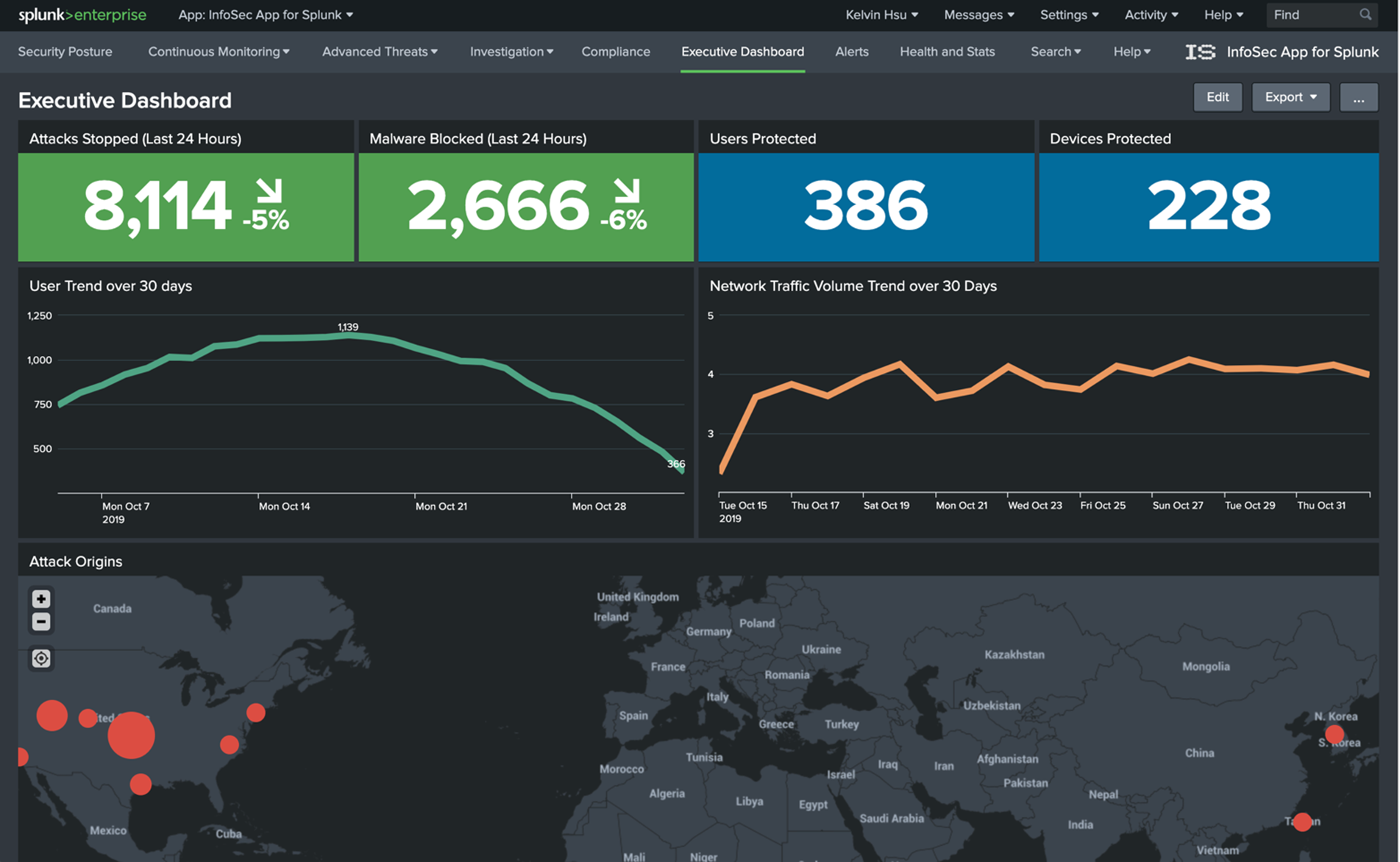Click the largest red attack bubble in the US

click(x=131, y=735)
